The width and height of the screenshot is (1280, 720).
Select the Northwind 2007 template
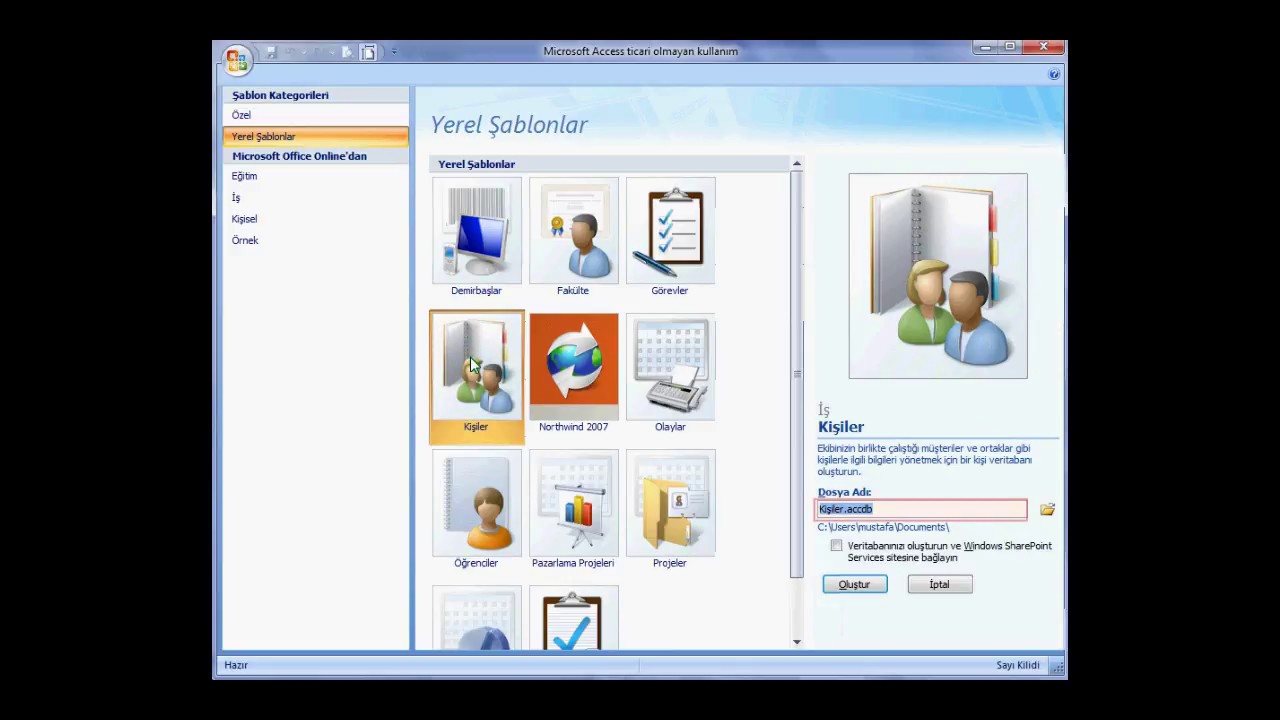click(x=573, y=374)
